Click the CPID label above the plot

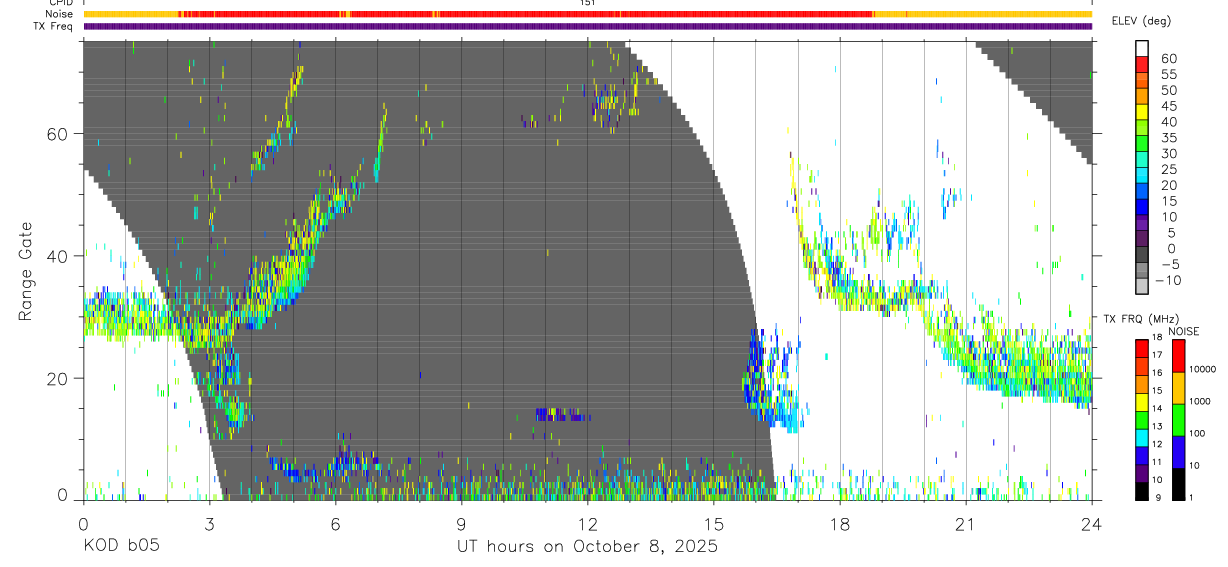59,3
